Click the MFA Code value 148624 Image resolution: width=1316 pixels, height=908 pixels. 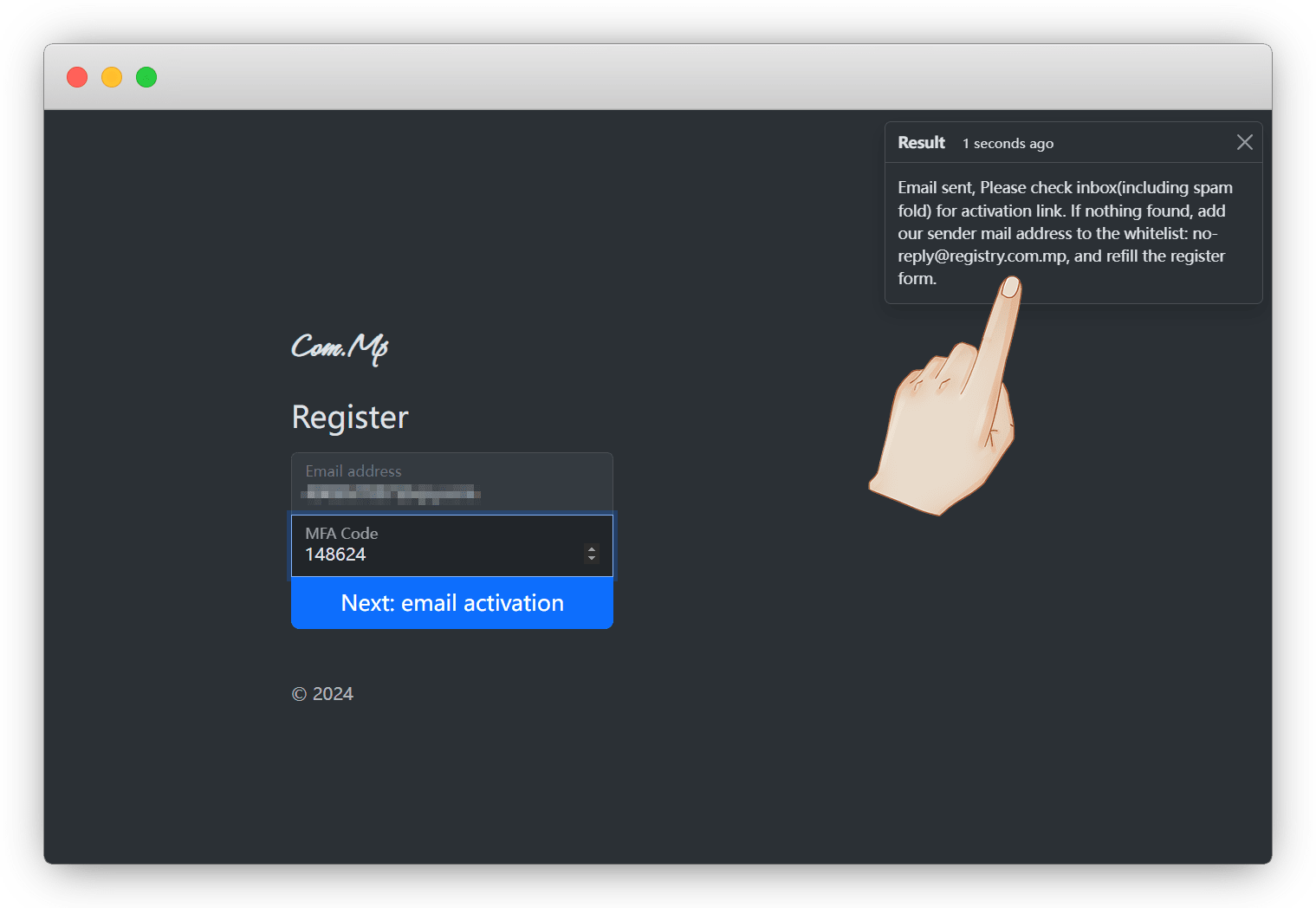click(x=336, y=555)
